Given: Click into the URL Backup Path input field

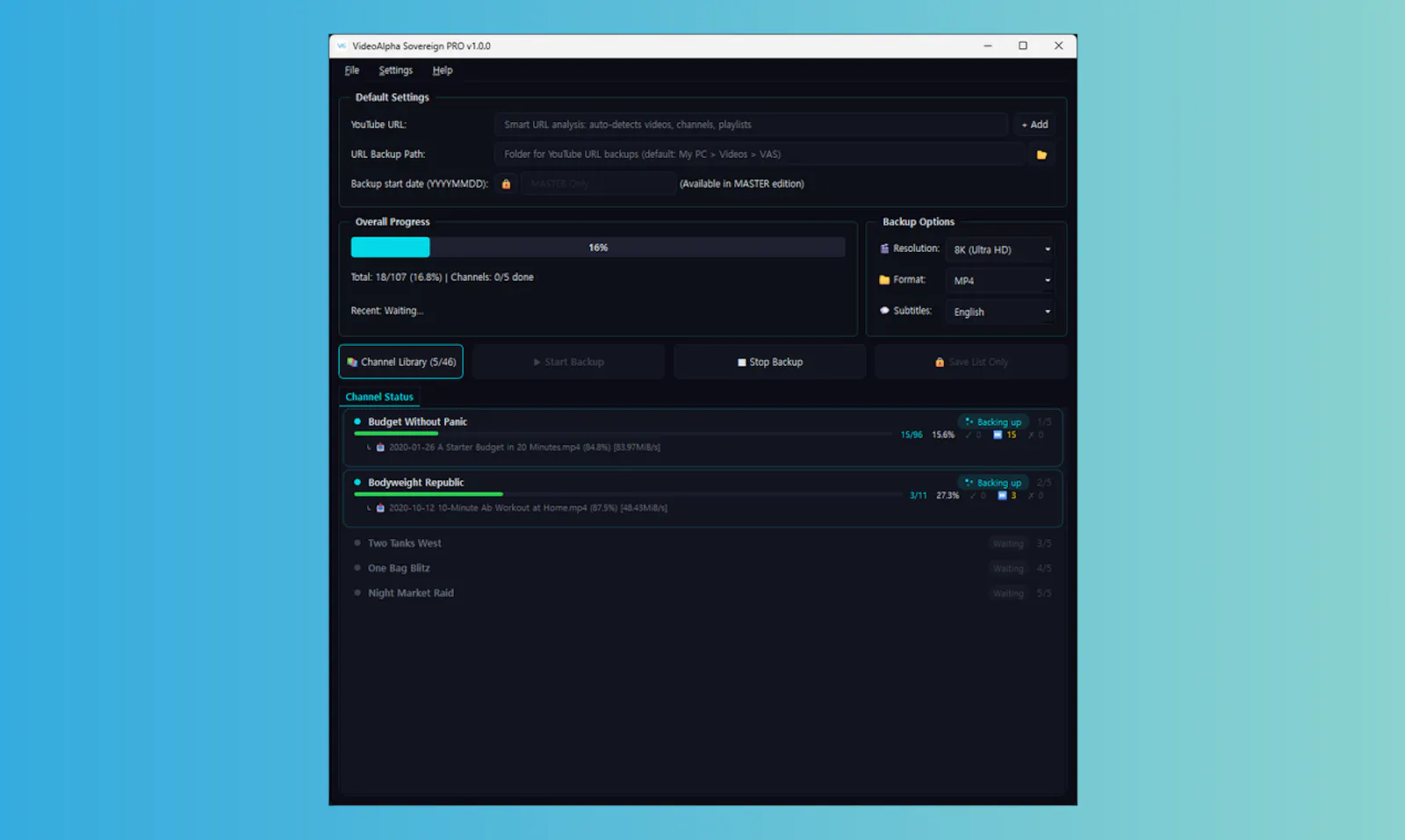Looking at the screenshot, I should [760, 154].
